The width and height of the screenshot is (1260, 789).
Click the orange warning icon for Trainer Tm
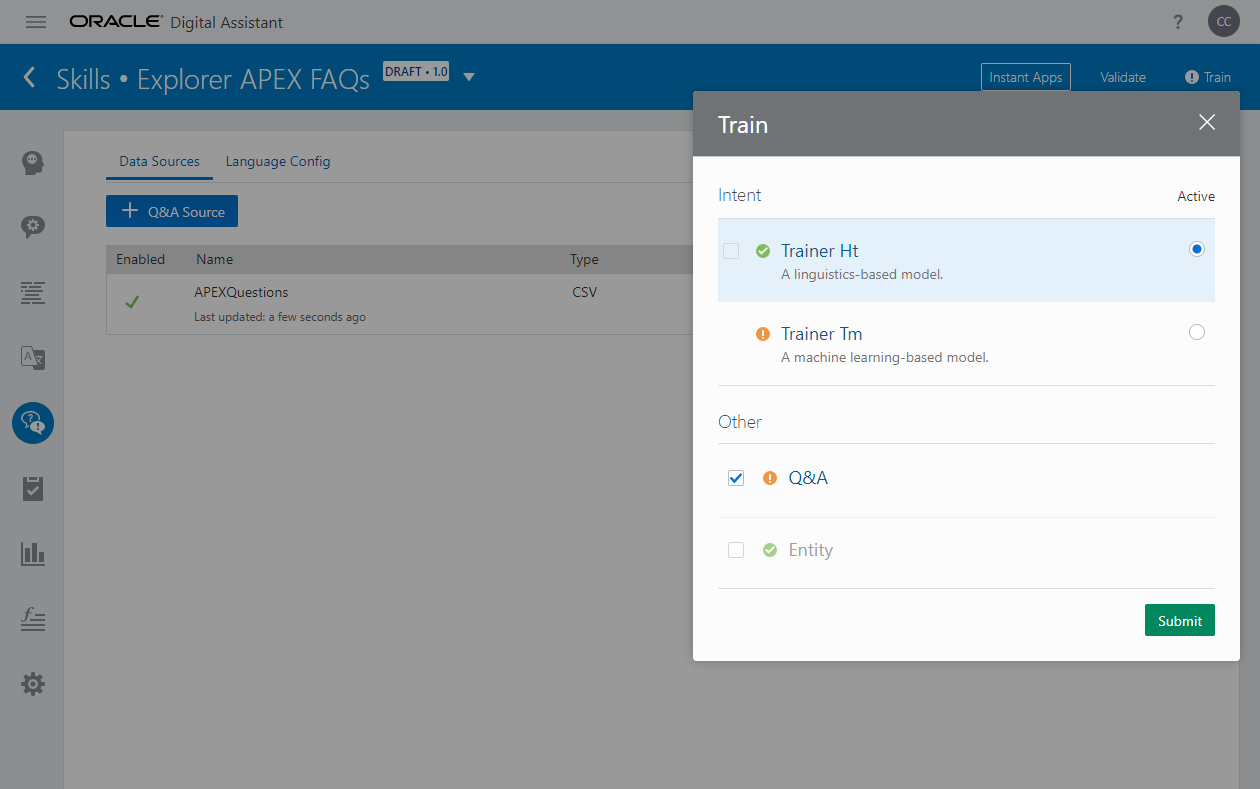click(x=763, y=334)
